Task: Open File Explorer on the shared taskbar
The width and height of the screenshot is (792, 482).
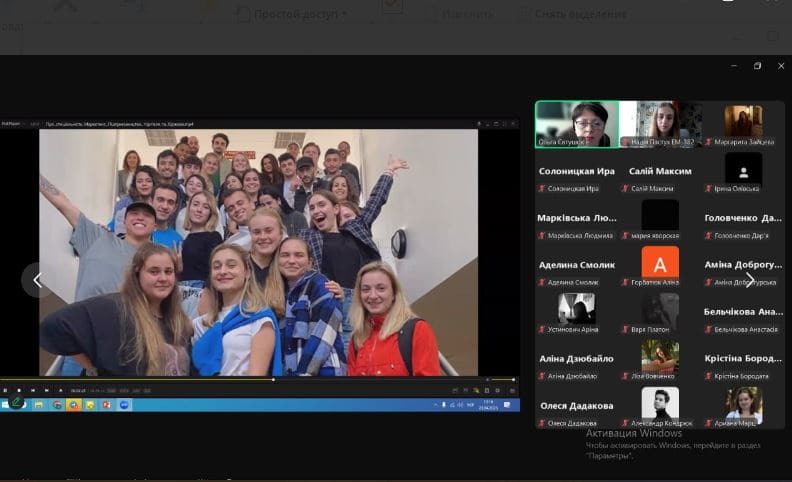Action: [38, 405]
